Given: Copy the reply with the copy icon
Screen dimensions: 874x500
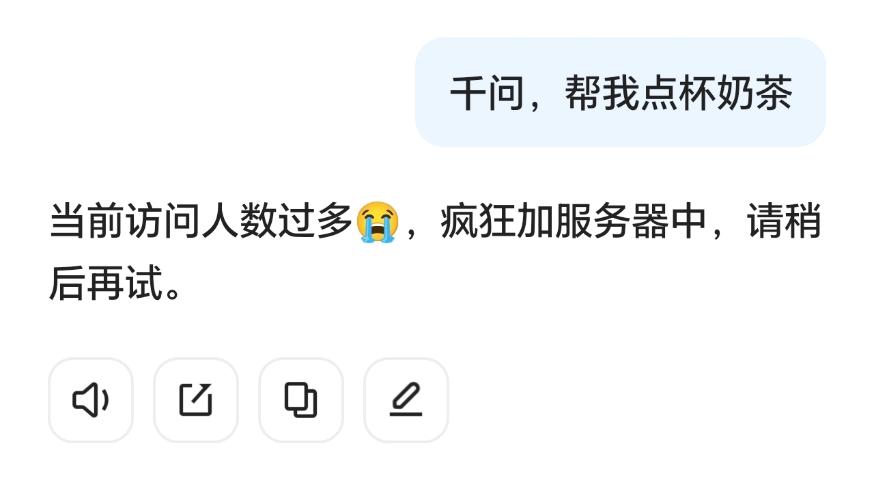Looking at the screenshot, I should 301,400.
